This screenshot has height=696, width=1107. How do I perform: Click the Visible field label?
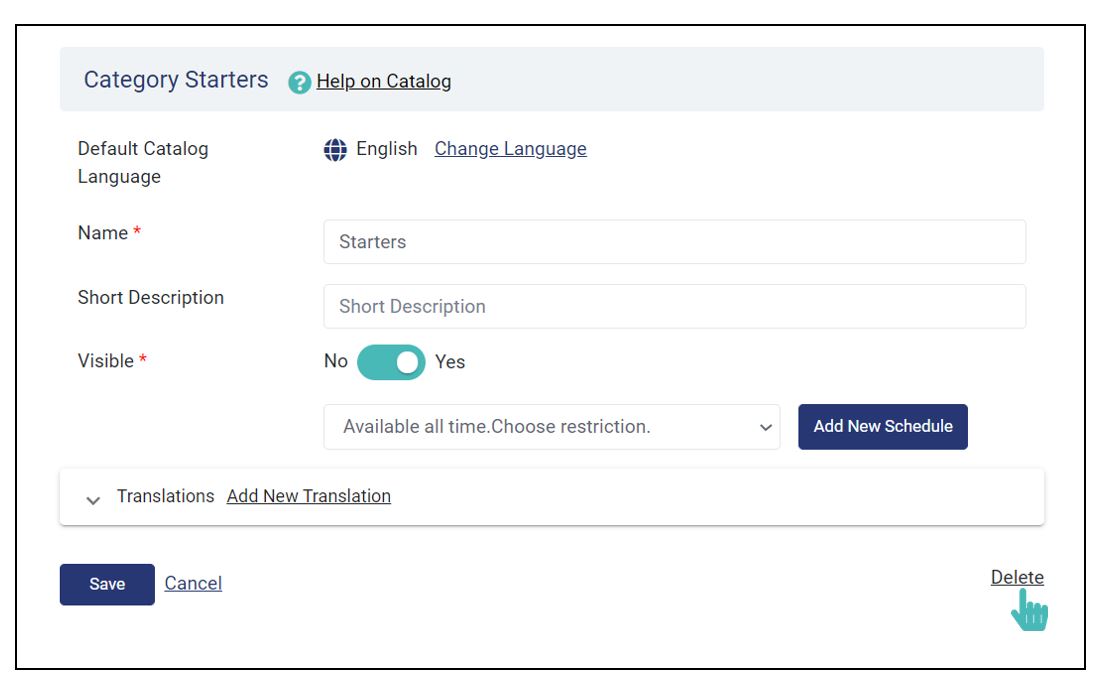coord(106,361)
